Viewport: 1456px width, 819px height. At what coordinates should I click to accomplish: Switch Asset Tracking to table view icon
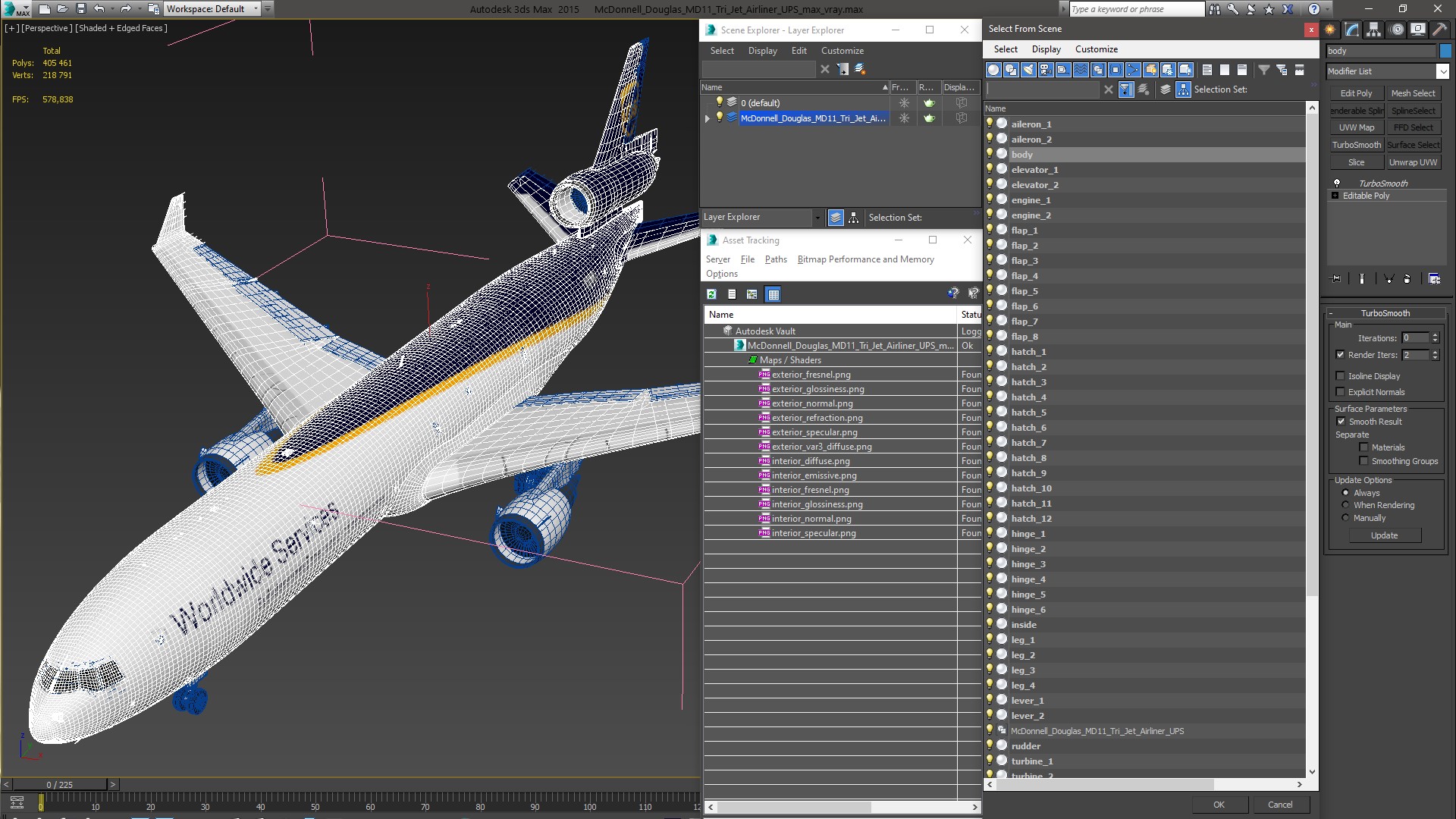point(773,294)
